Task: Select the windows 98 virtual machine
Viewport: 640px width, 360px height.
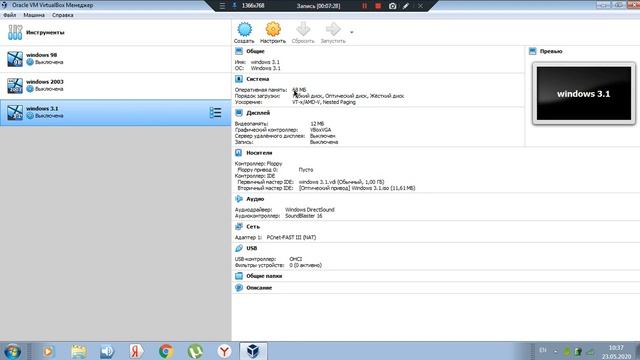Action: 116,59
